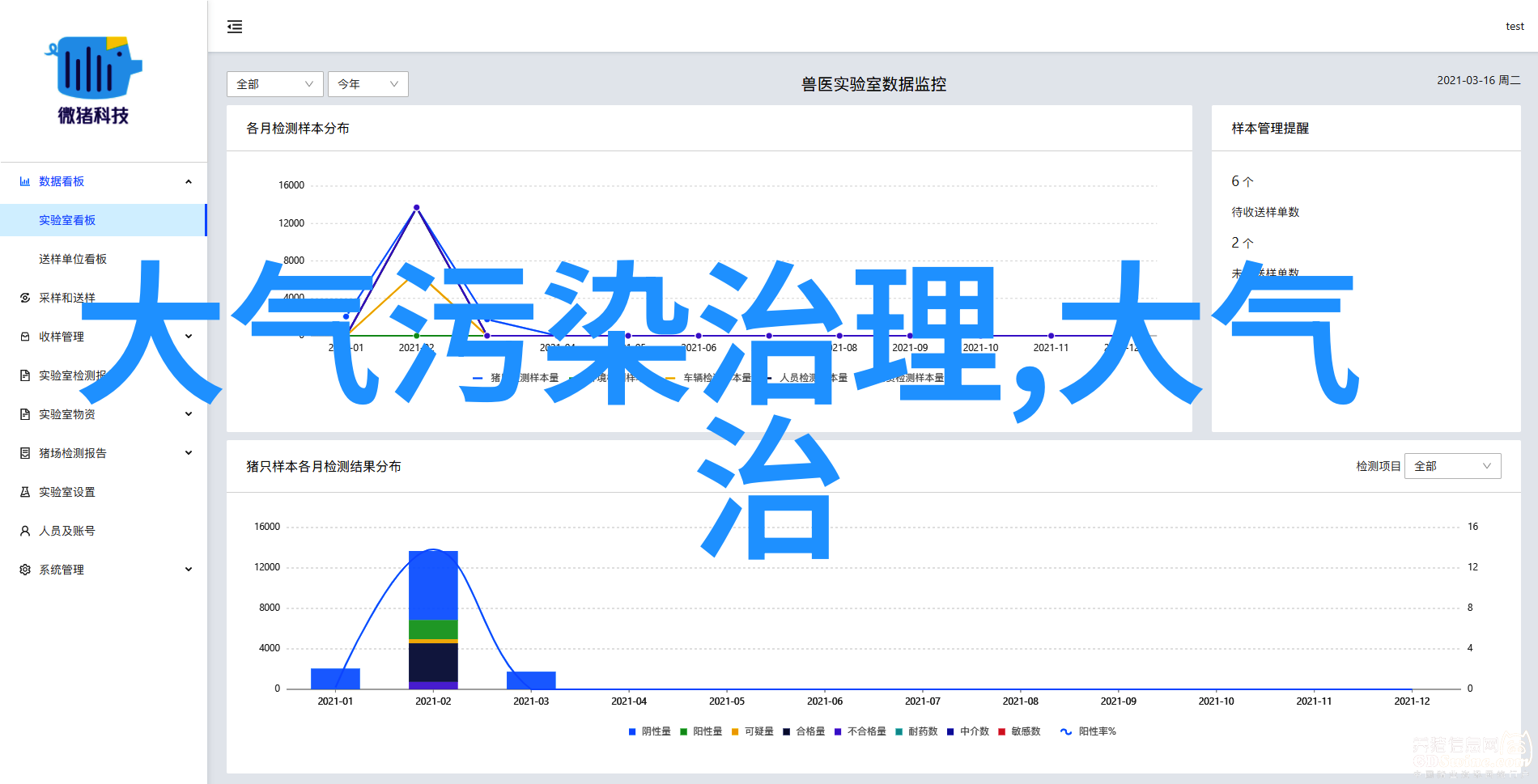Click the 微猪科技 logo
Image resolution: width=1538 pixels, height=784 pixels.
click(94, 81)
